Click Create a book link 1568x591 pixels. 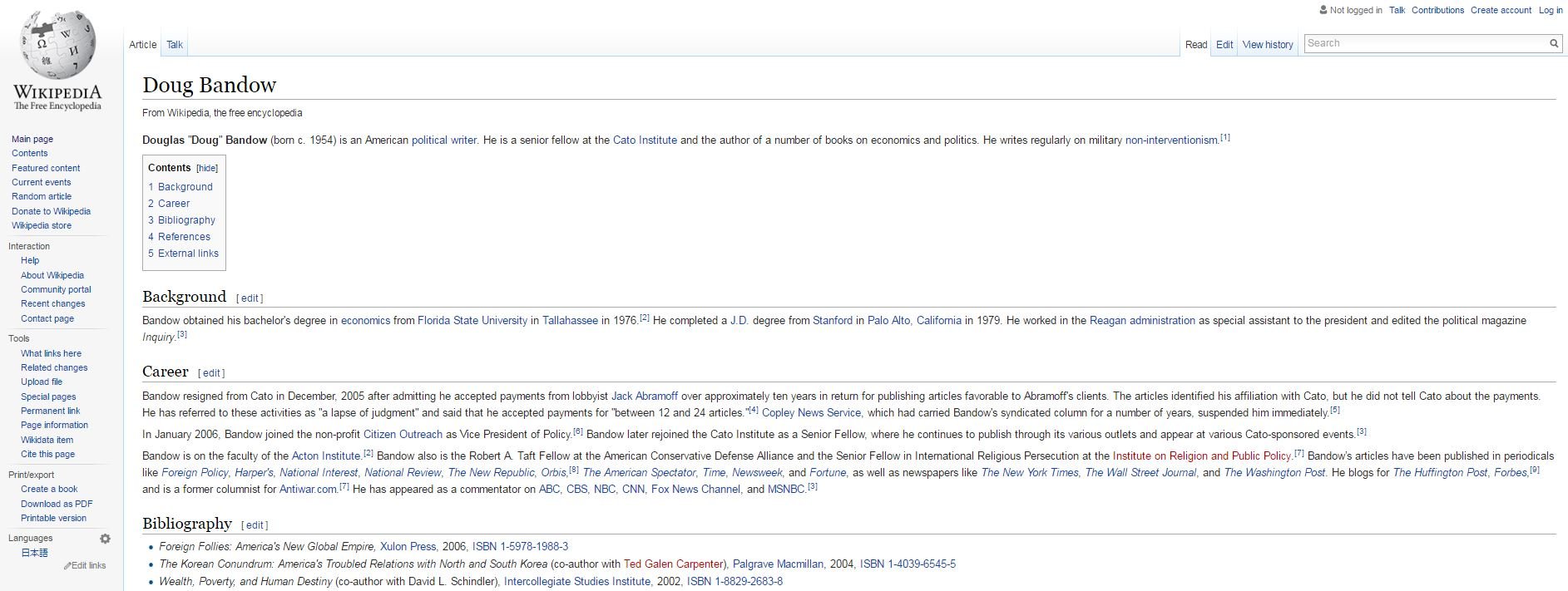click(49, 489)
